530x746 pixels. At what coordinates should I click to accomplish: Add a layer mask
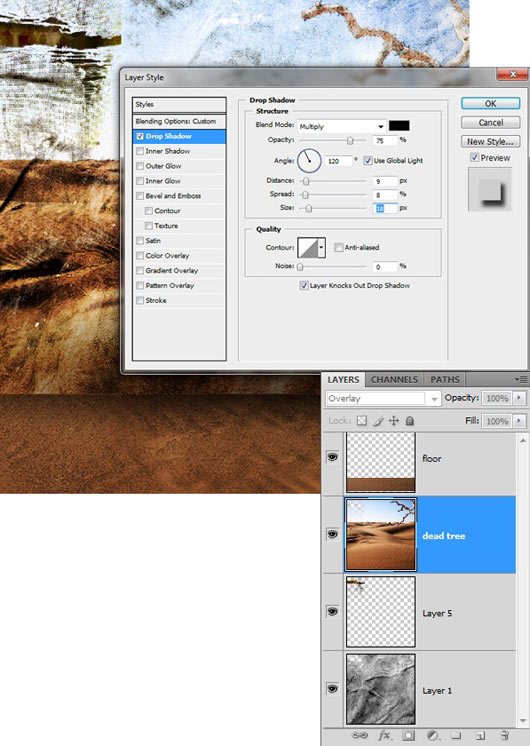point(408,735)
